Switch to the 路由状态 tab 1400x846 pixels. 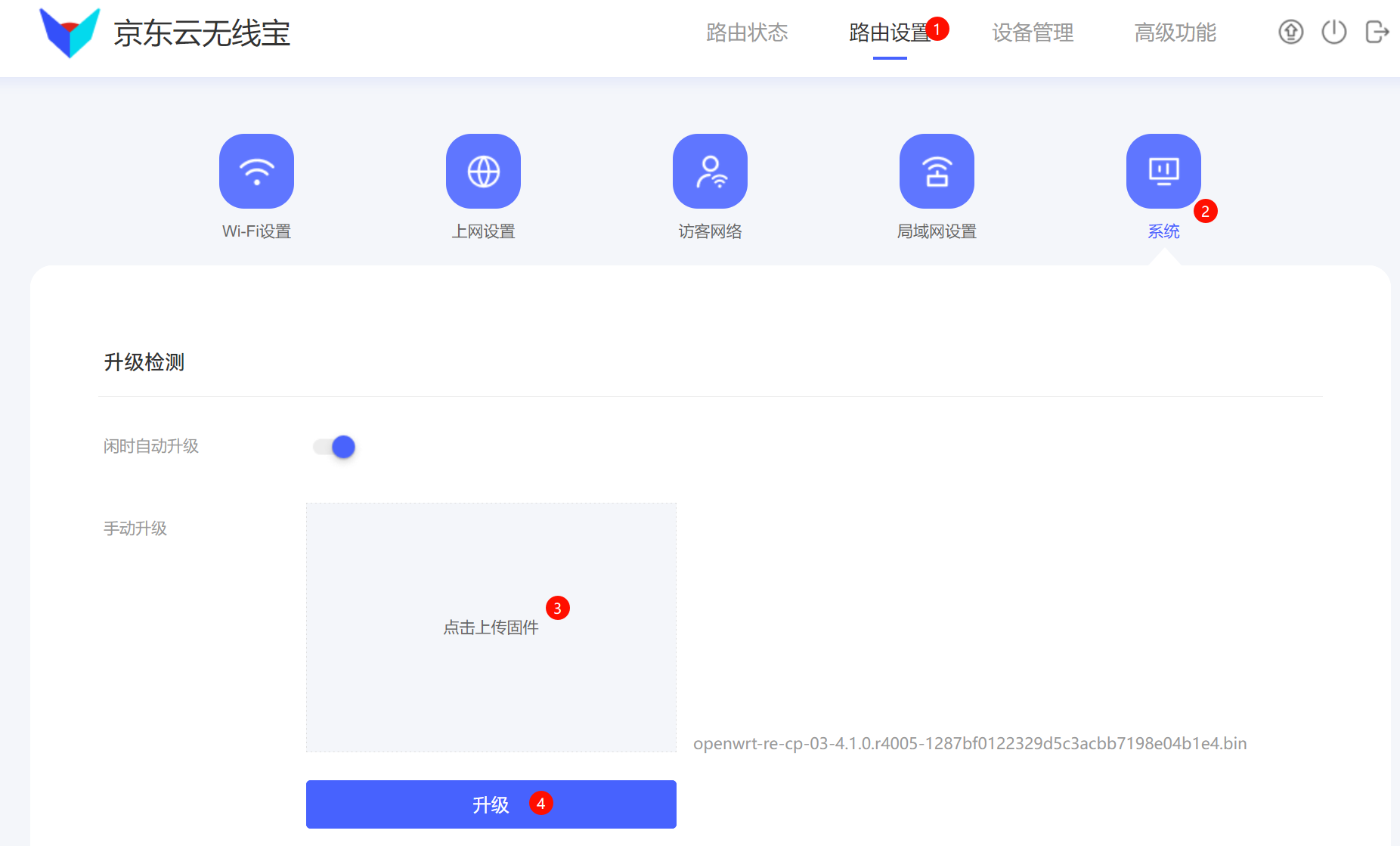(747, 33)
